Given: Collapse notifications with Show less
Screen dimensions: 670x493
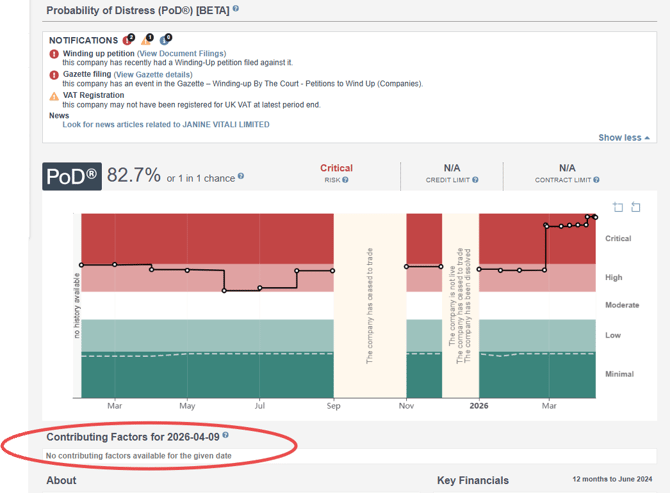Looking at the screenshot, I should click(x=624, y=137).
